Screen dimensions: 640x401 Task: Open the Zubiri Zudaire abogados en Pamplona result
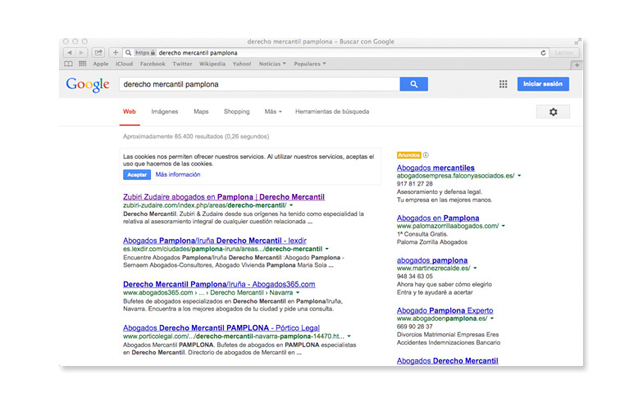point(224,197)
